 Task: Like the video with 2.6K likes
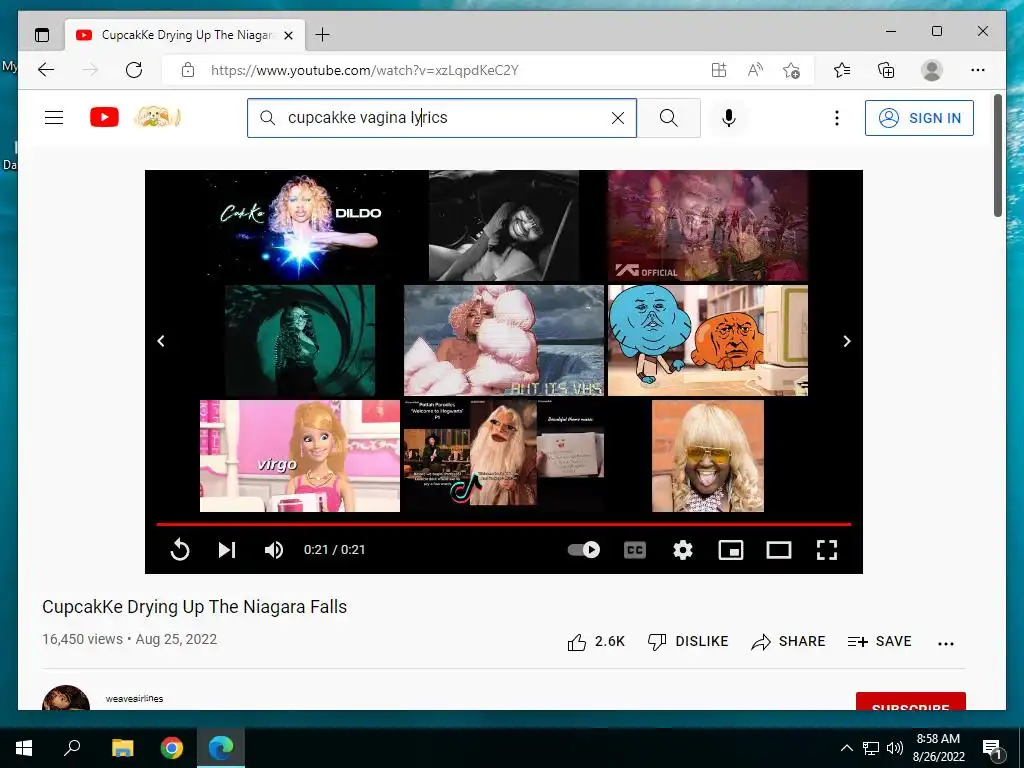pyautogui.click(x=596, y=642)
